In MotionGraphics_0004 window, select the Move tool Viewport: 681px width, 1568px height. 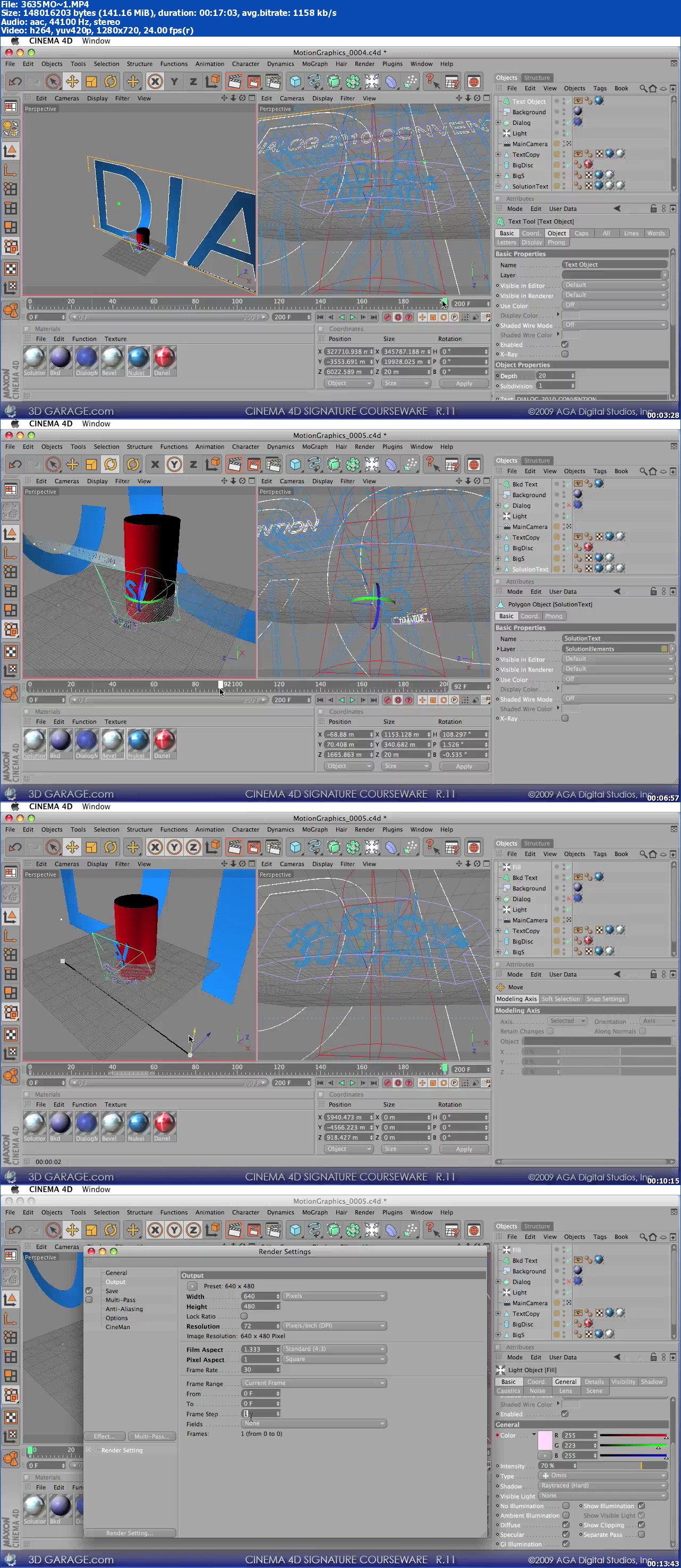coord(72,82)
